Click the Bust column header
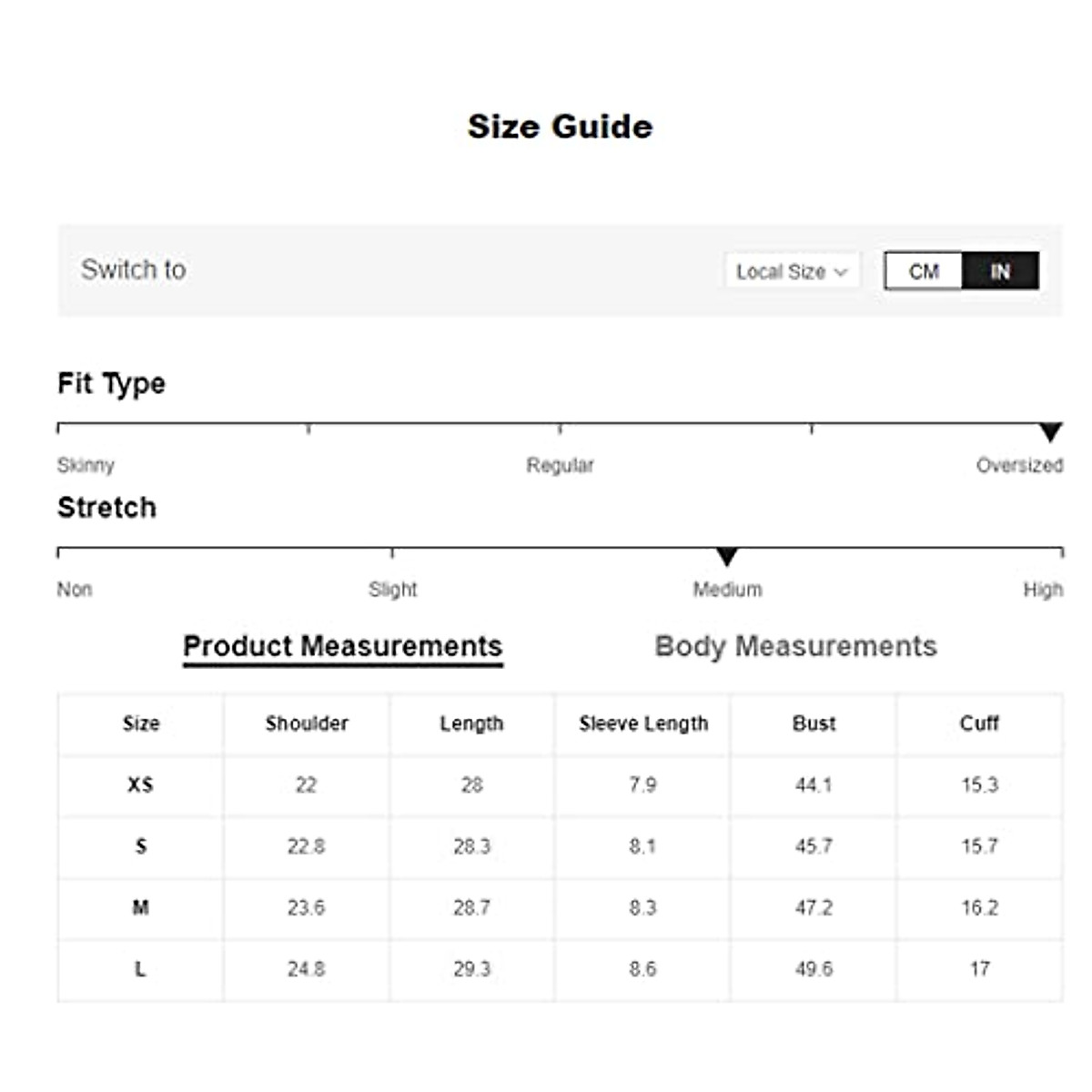The height and width of the screenshot is (1092, 1092). click(814, 723)
